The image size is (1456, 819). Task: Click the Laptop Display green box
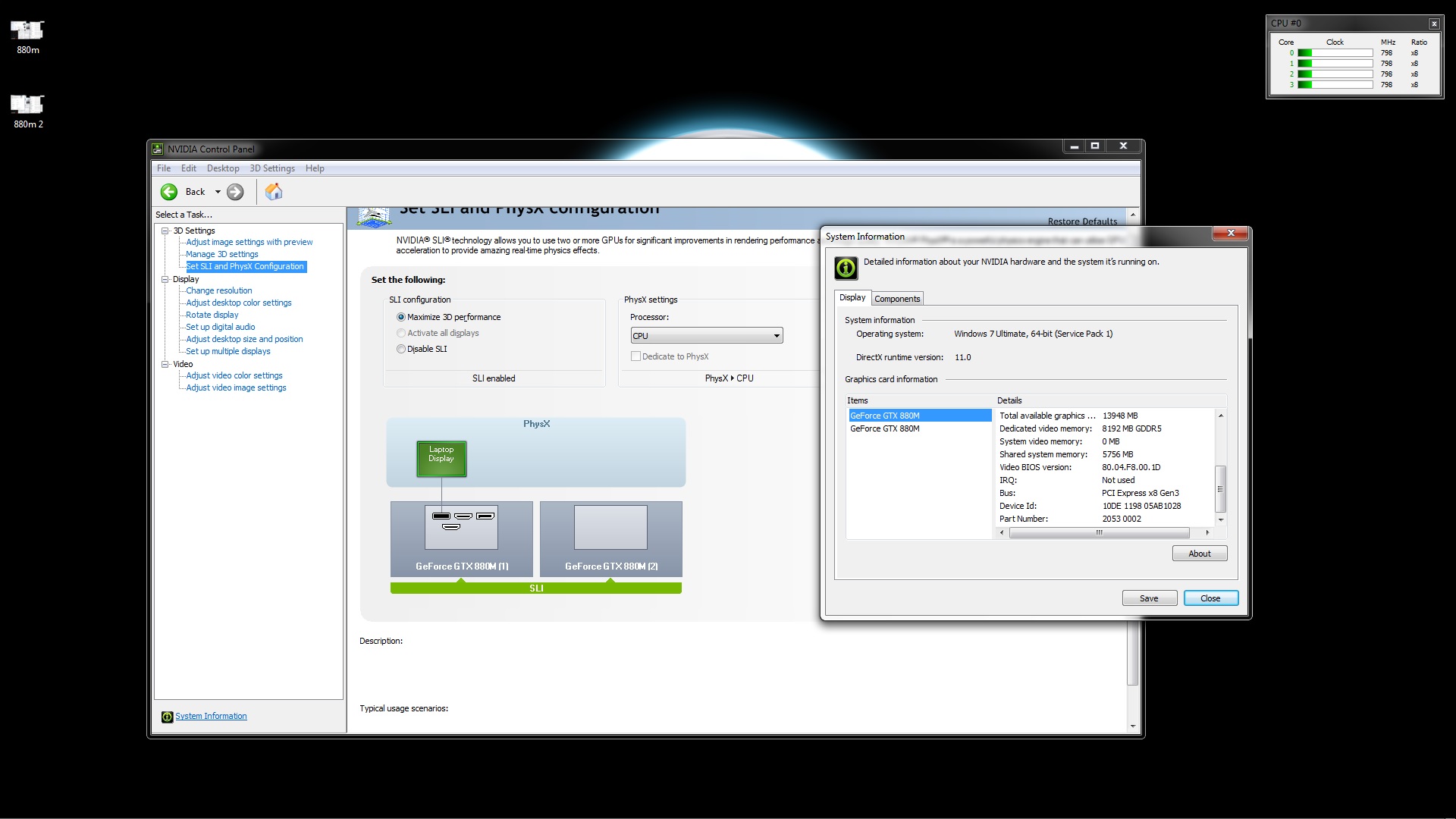pyautogui.click(x=441, y=459)
